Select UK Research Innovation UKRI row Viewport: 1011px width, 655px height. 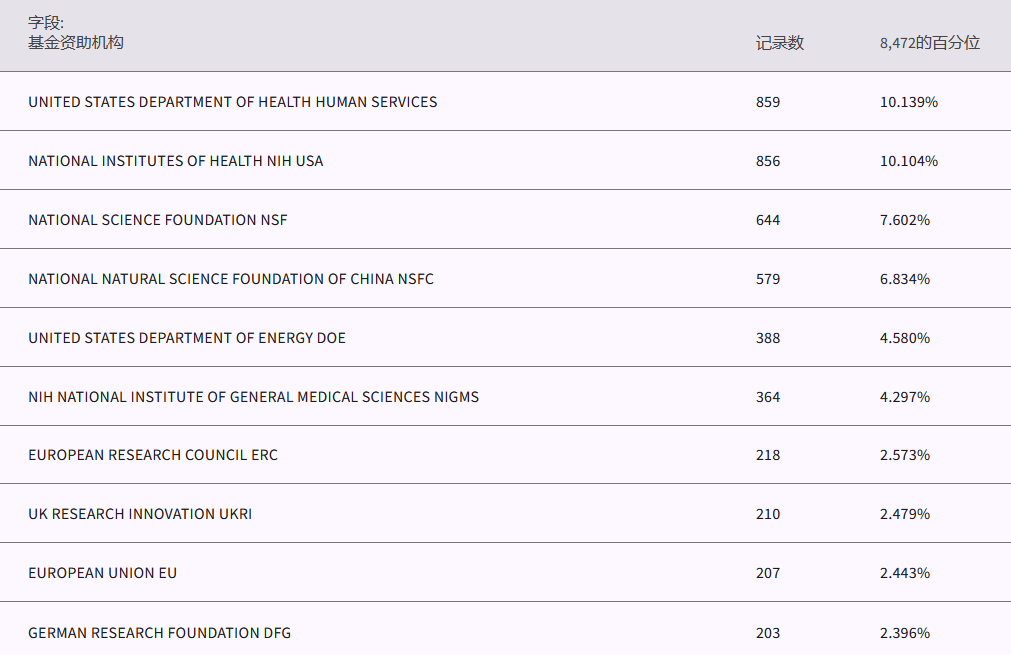pyautogui.click(x=140, y=514)
